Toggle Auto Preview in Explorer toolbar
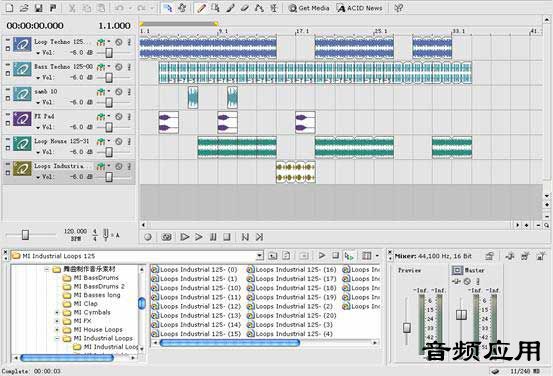553x376 pixels. click(350, 256)
